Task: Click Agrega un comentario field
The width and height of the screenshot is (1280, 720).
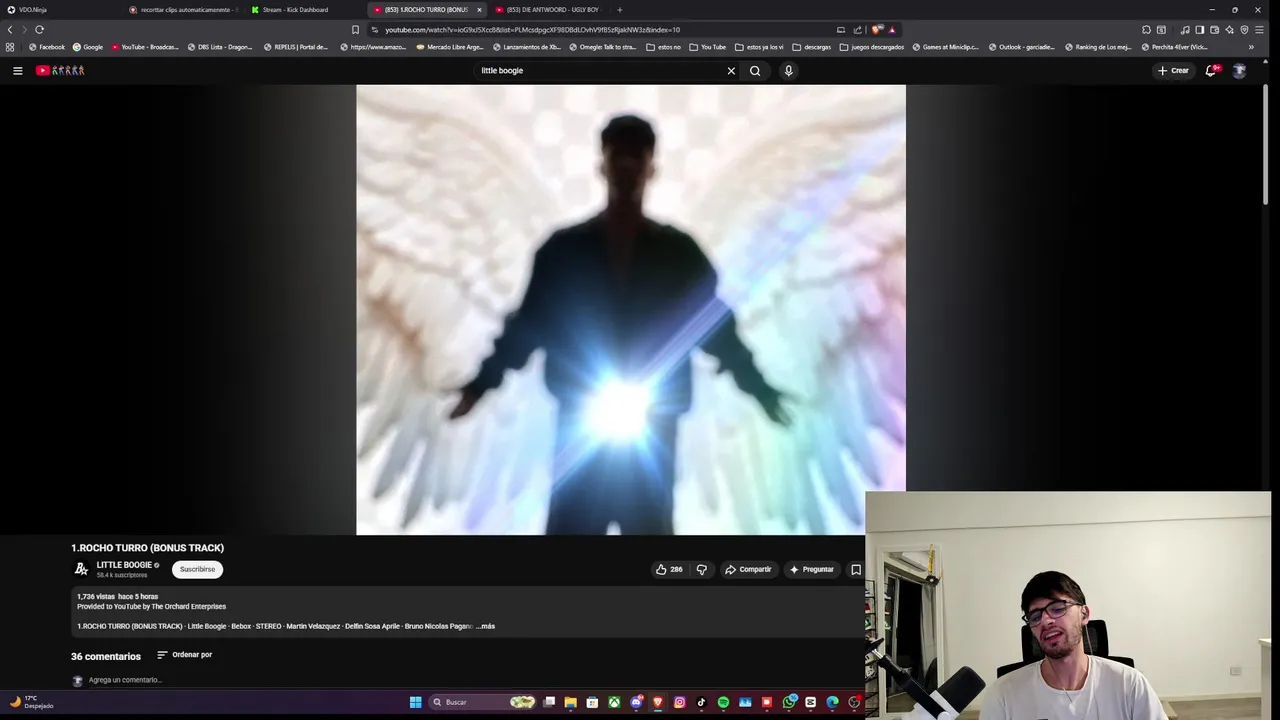Action: tap(124, 680)
